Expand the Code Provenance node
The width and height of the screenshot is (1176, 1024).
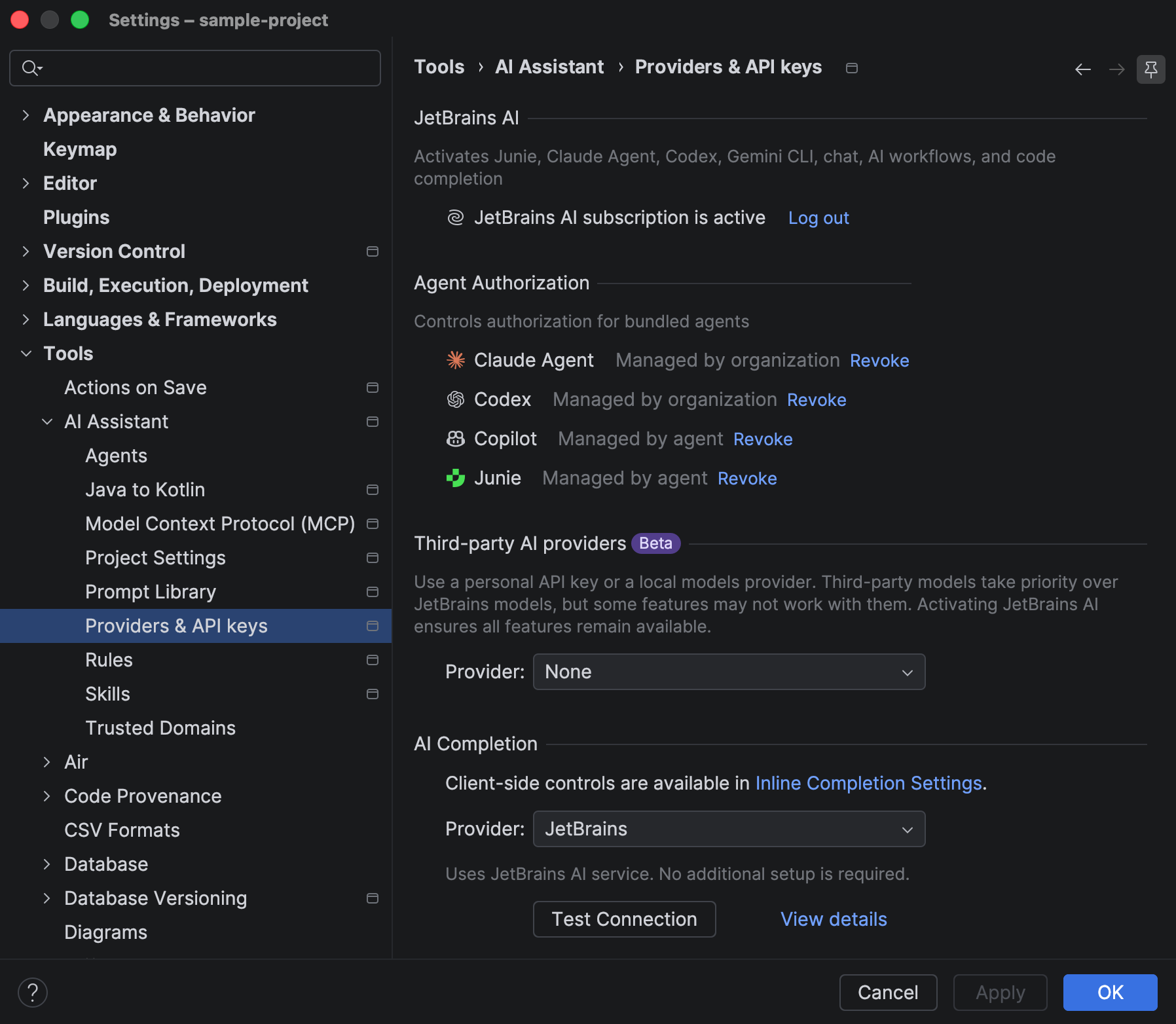(x=47, y=796)
